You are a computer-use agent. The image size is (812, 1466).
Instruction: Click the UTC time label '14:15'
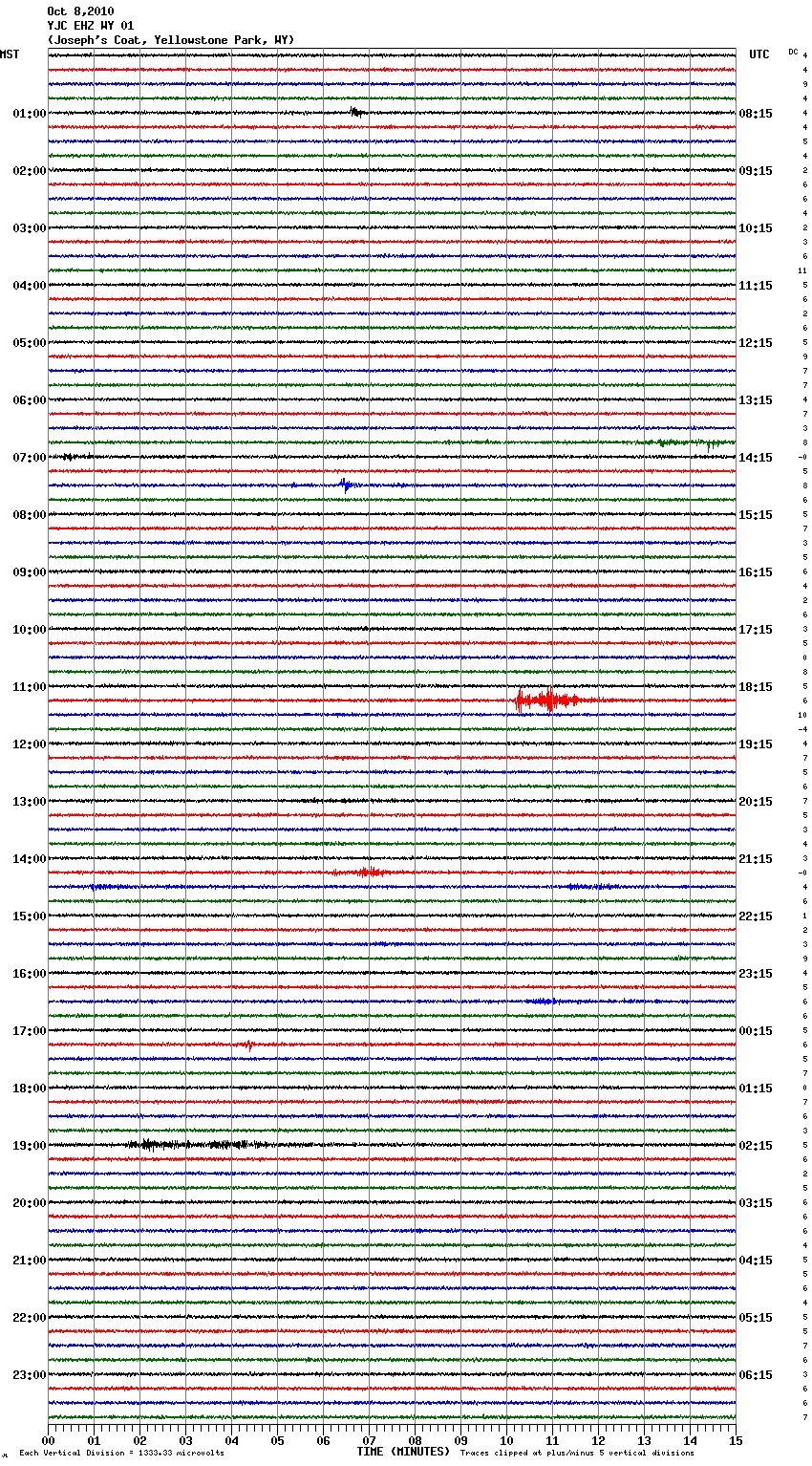(756, 458)
